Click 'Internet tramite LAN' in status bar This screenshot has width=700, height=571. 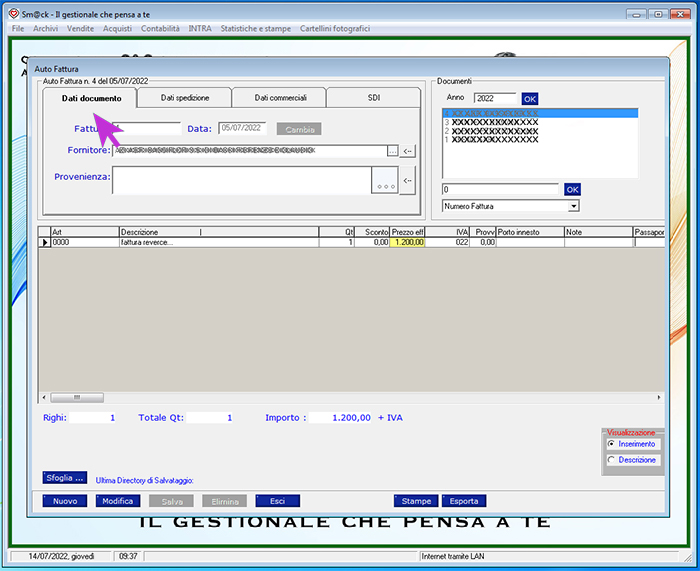point(453,556)
